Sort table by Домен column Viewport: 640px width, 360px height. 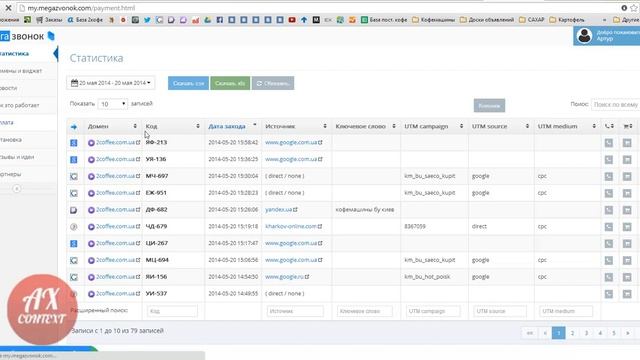point(113,127)
